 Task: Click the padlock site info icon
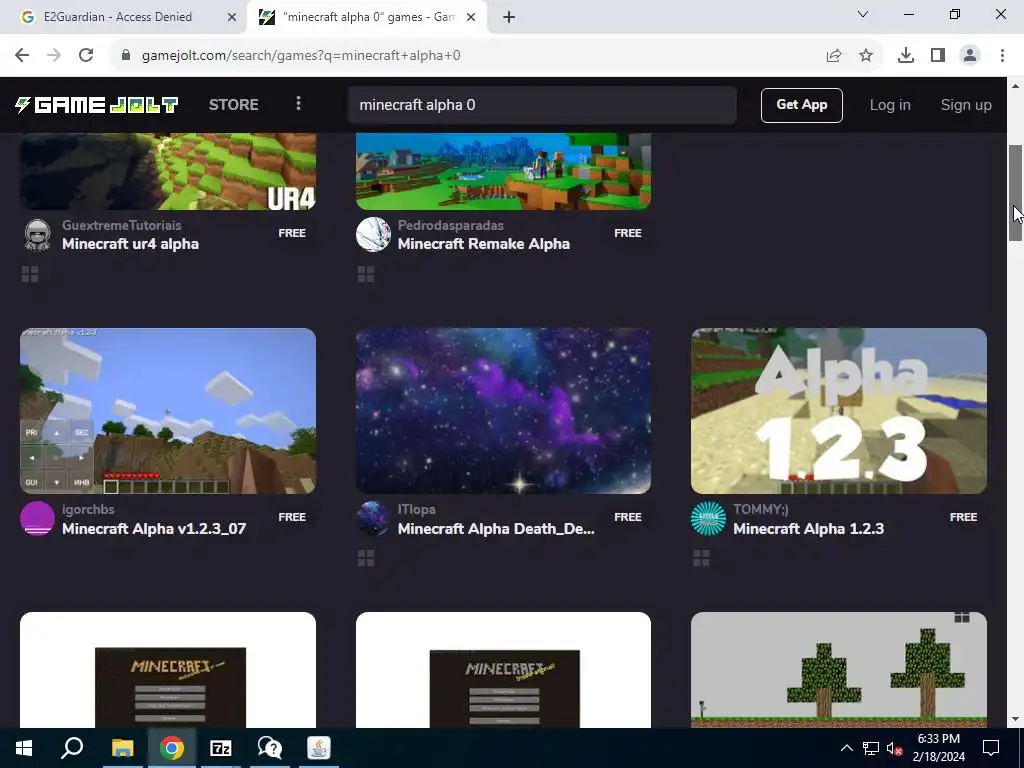[x=126, y=56]
